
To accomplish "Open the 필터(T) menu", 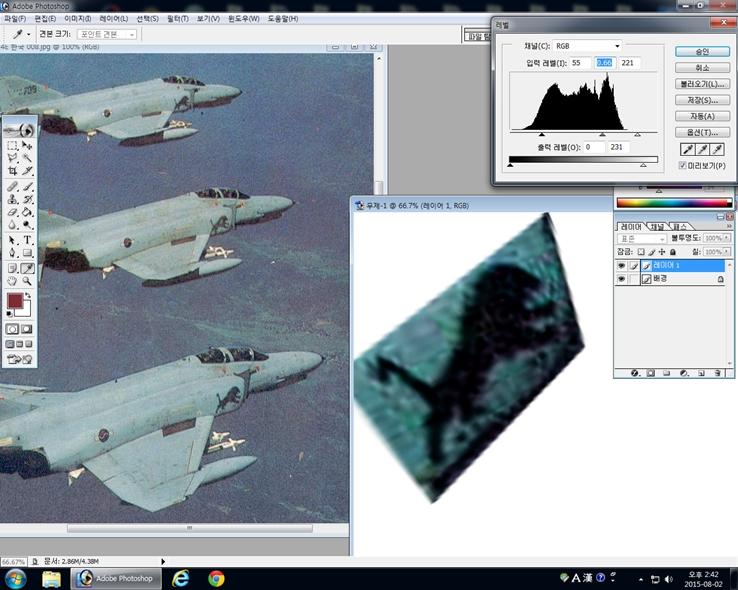I will pos(176,19).
